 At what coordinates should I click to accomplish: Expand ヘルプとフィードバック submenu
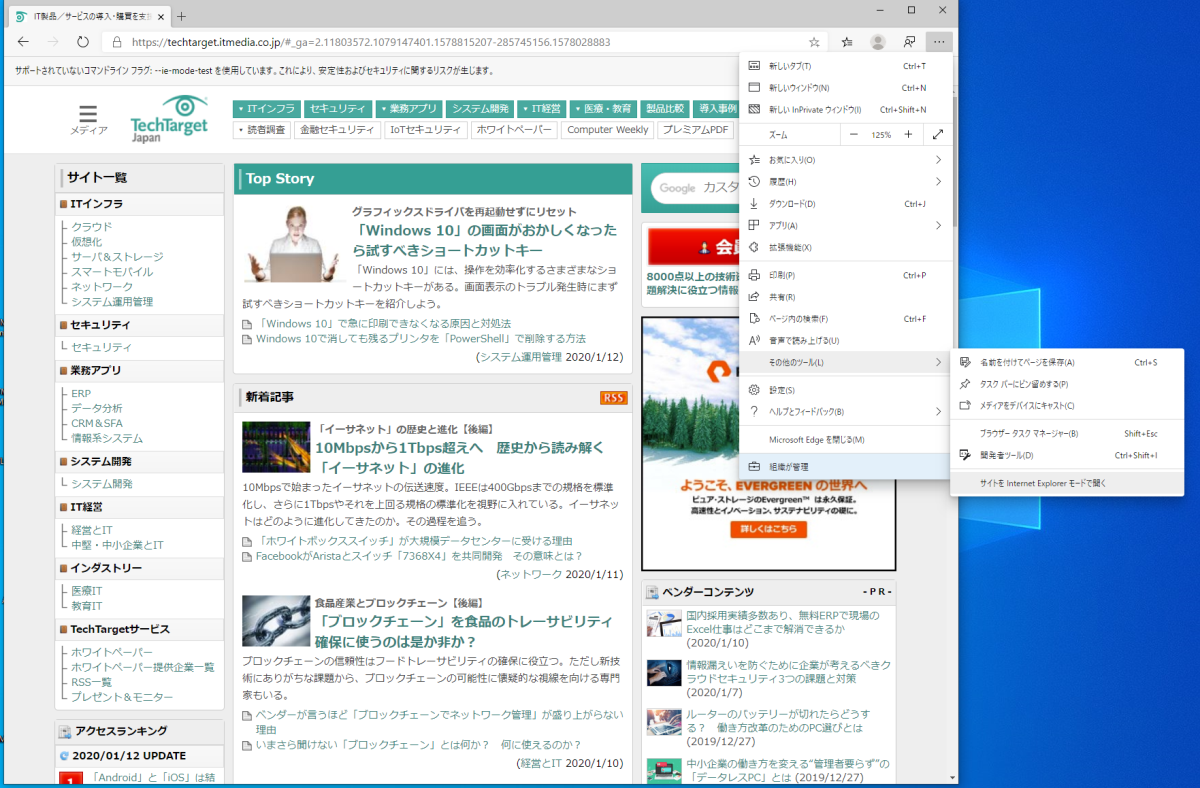click(x=846, y=411)
